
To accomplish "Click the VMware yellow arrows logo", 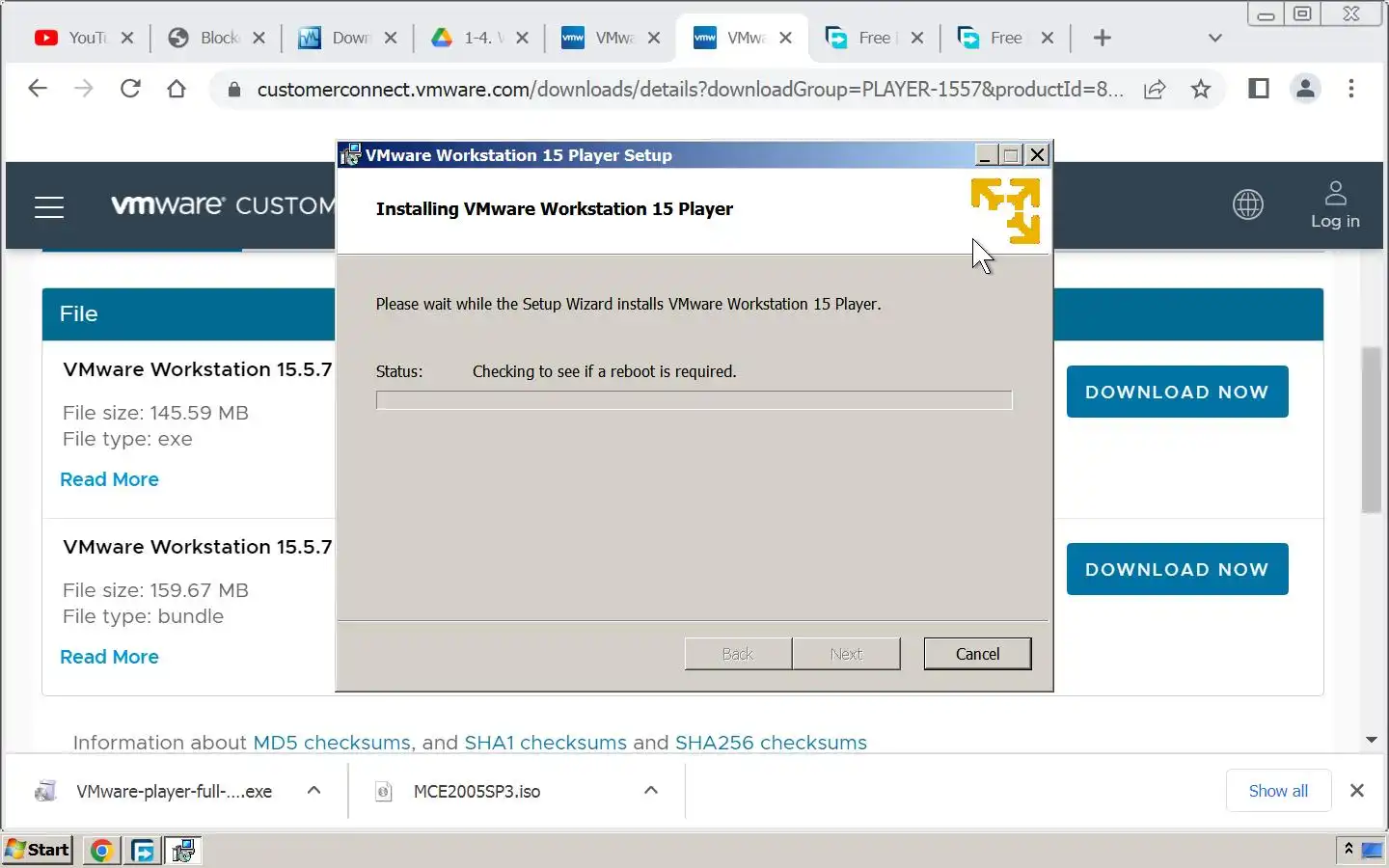I will [1005, 210].
